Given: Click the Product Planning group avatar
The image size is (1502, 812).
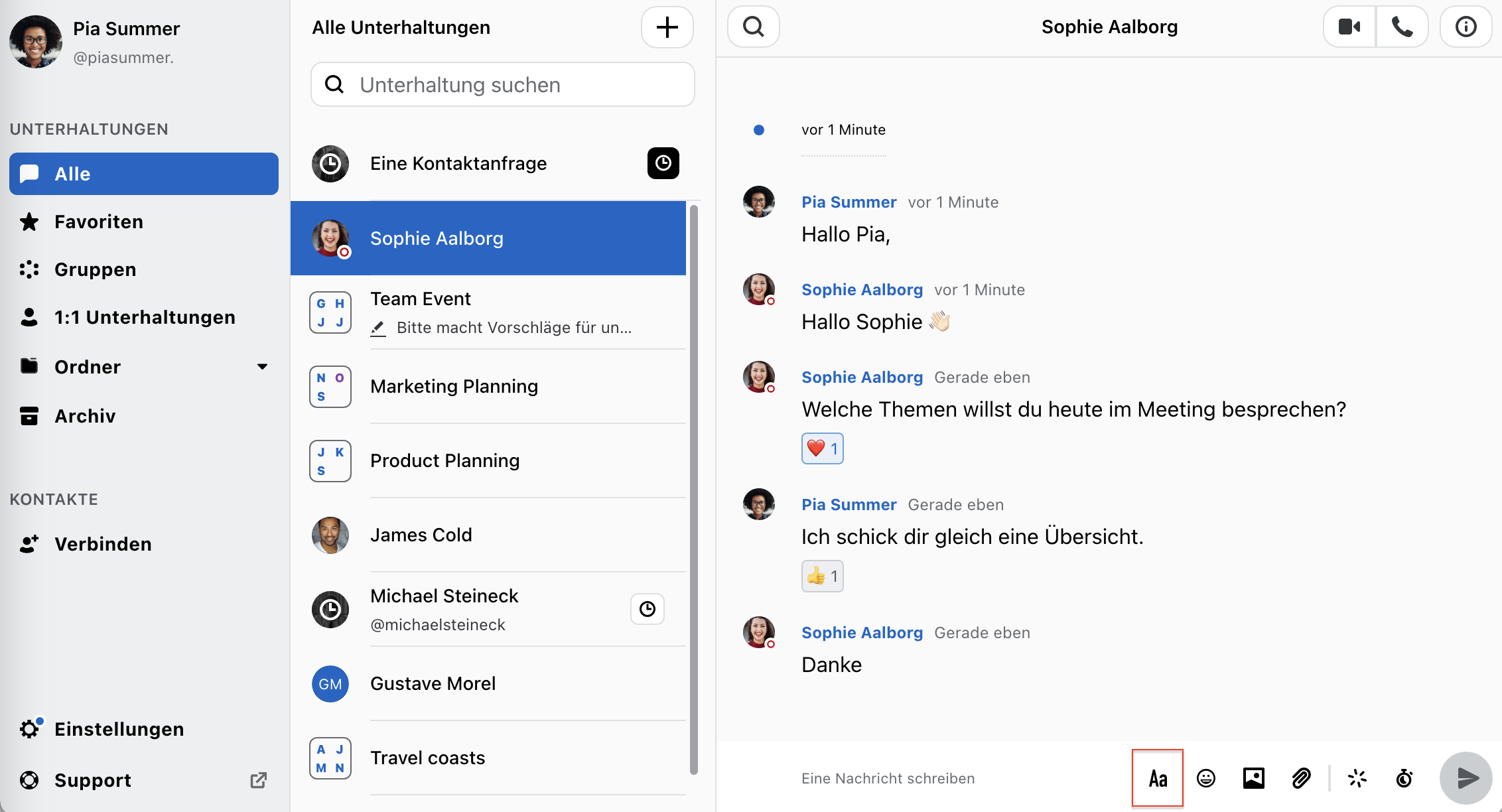Looking at the screenshot, I should (330, 461).
